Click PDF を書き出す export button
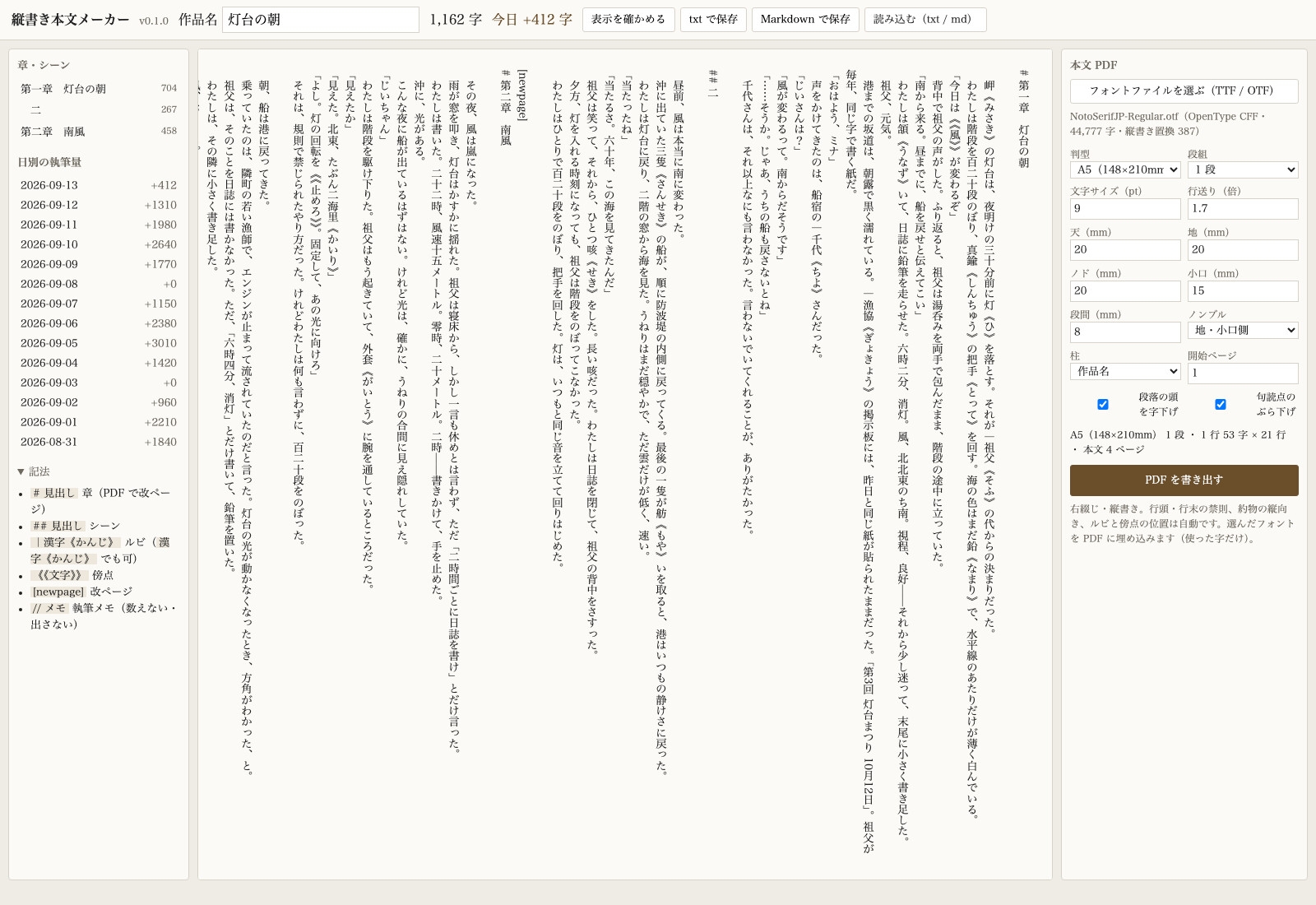The width and height of the screenshot is (1316, 905). [x=1184, y=480]
